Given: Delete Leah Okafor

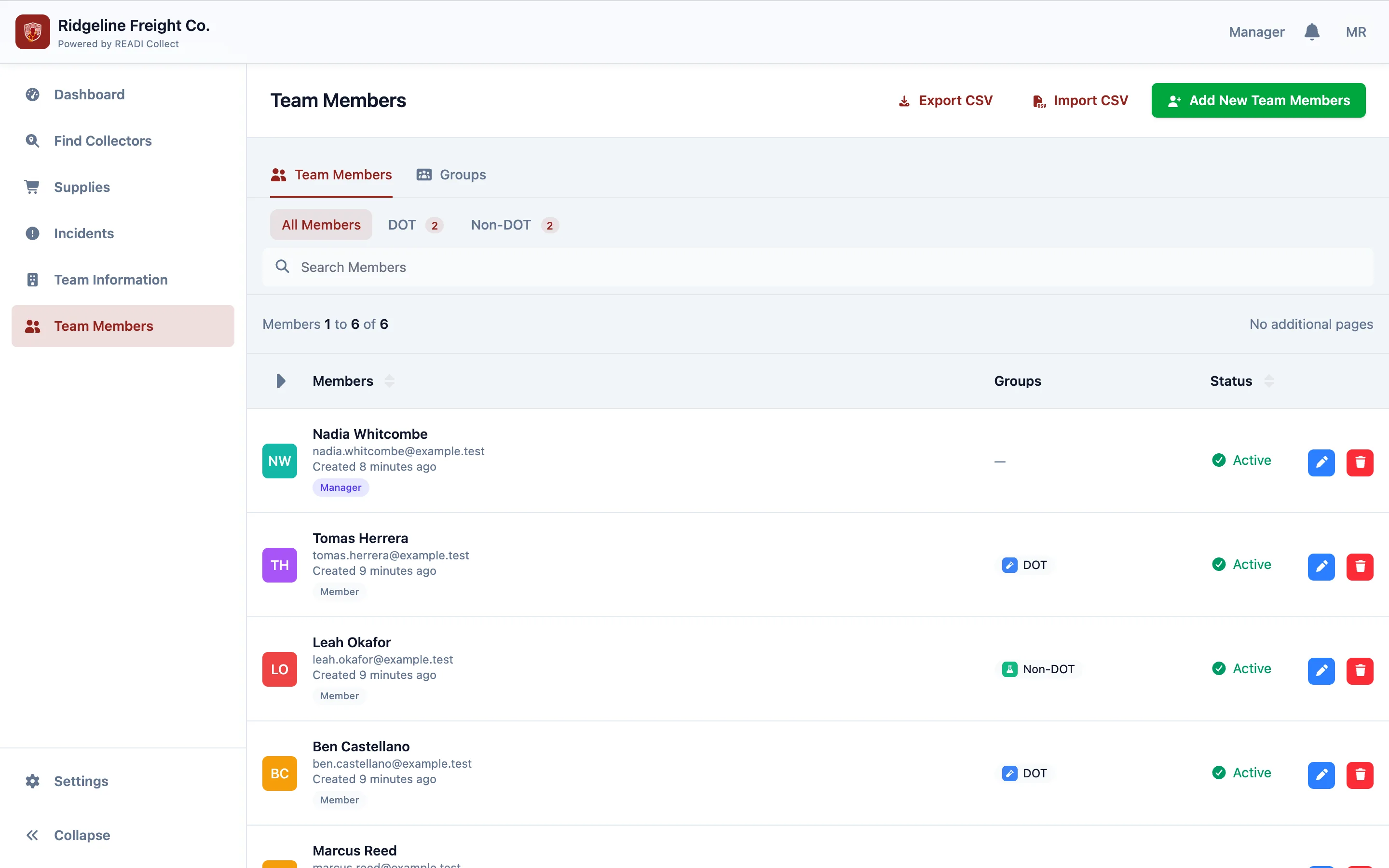Looking at the screenshot, I should click(x=1360, y=670).
